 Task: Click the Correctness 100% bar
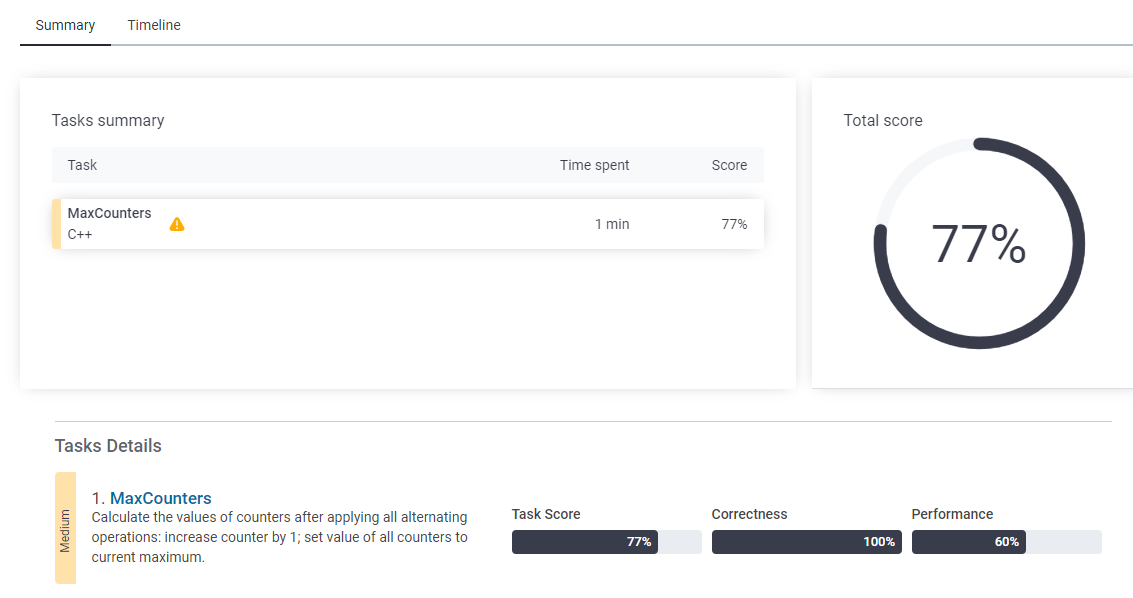806,542
